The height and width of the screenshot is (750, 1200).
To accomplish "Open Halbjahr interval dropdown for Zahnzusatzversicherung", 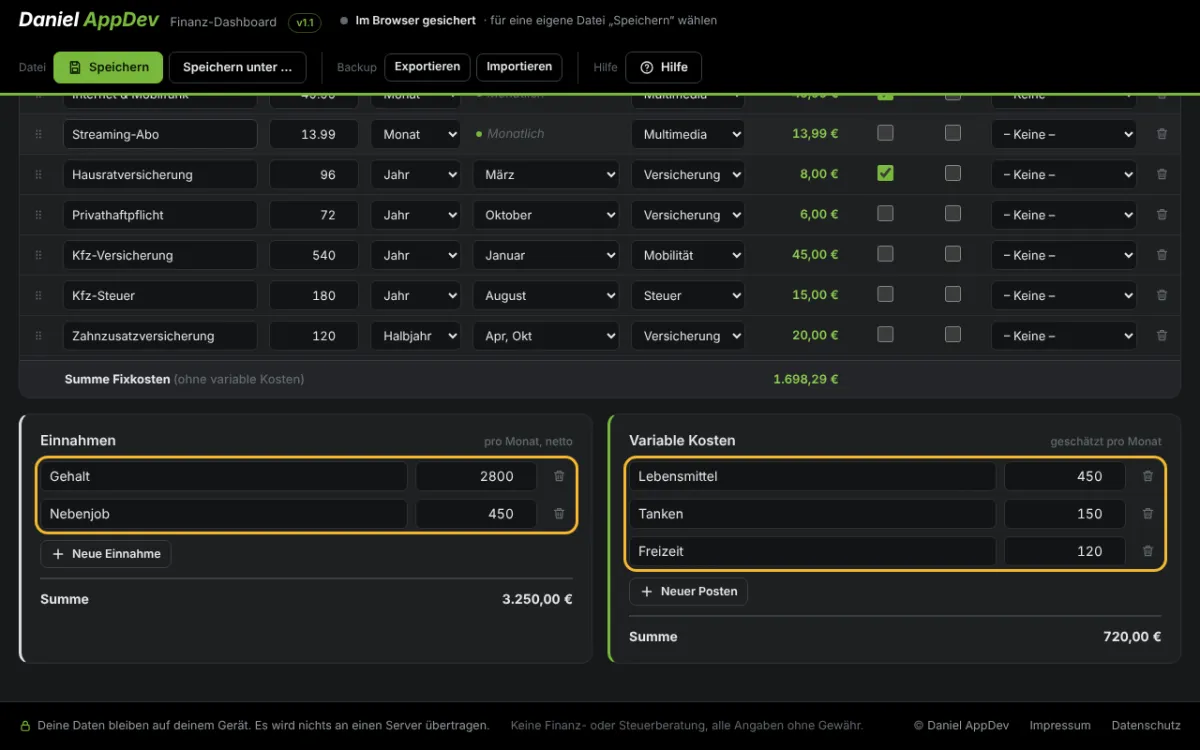I will (415, 336).
